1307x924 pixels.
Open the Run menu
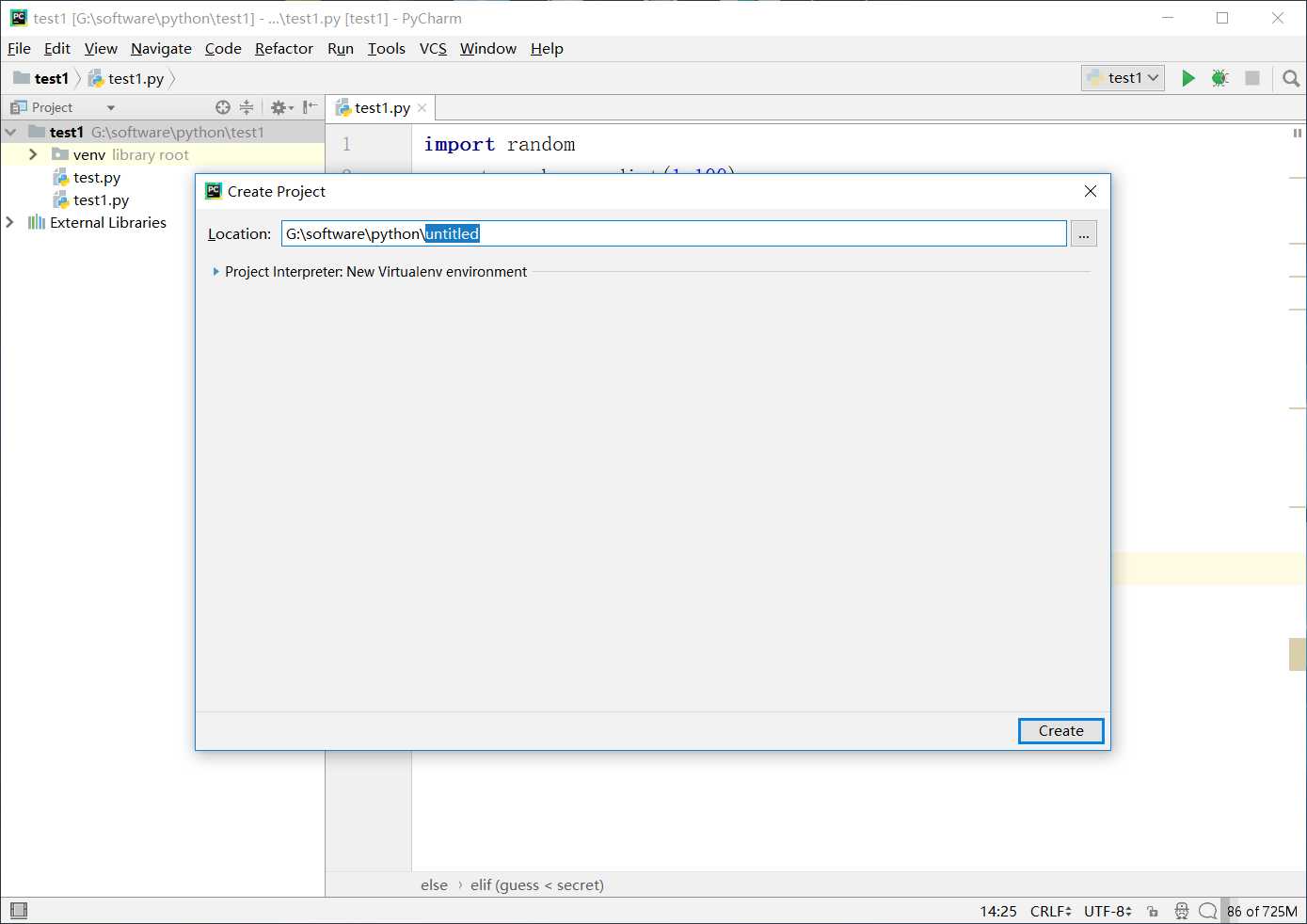[x=341, y=49]
